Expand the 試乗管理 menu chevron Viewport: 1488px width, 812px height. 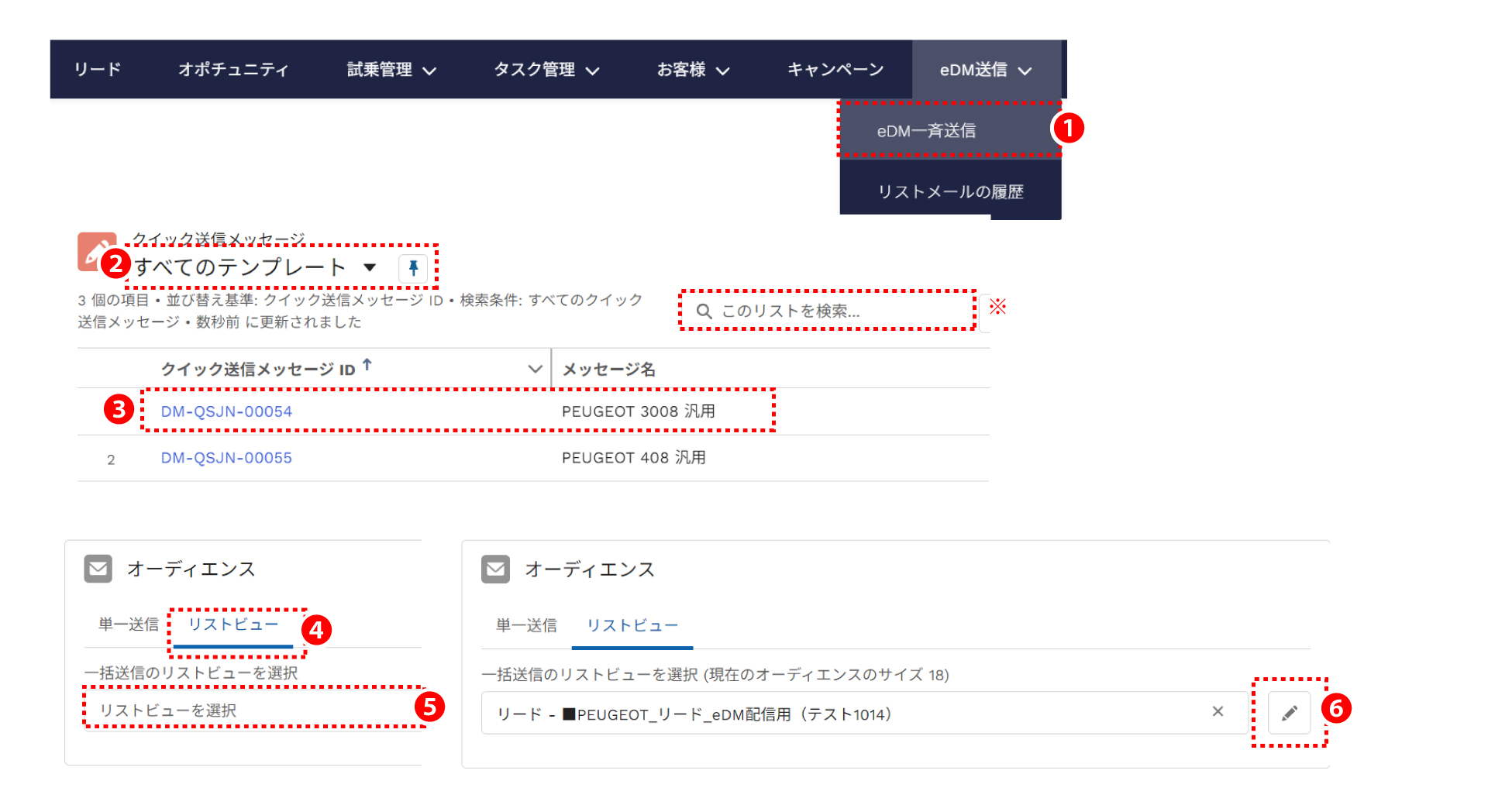(429, 71)
